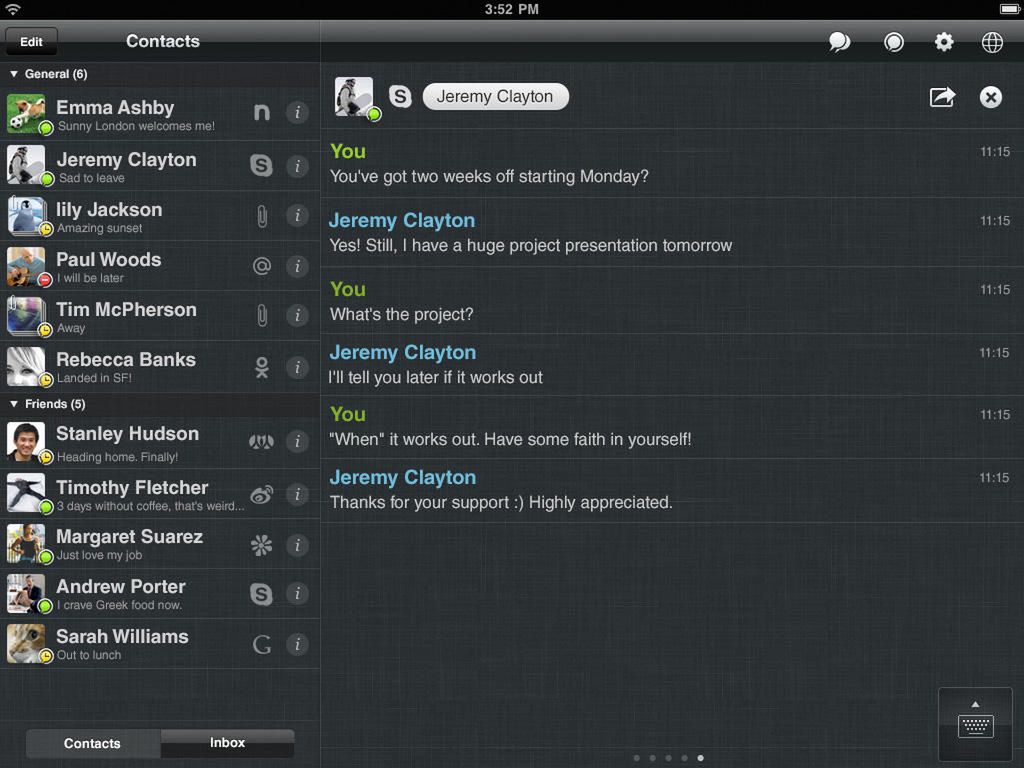The width and height of the screenshot is (1024, 768).
Task: Tap Odnoklassniki icon beside Rebecca Banks
Action: (x=262, y=367)
